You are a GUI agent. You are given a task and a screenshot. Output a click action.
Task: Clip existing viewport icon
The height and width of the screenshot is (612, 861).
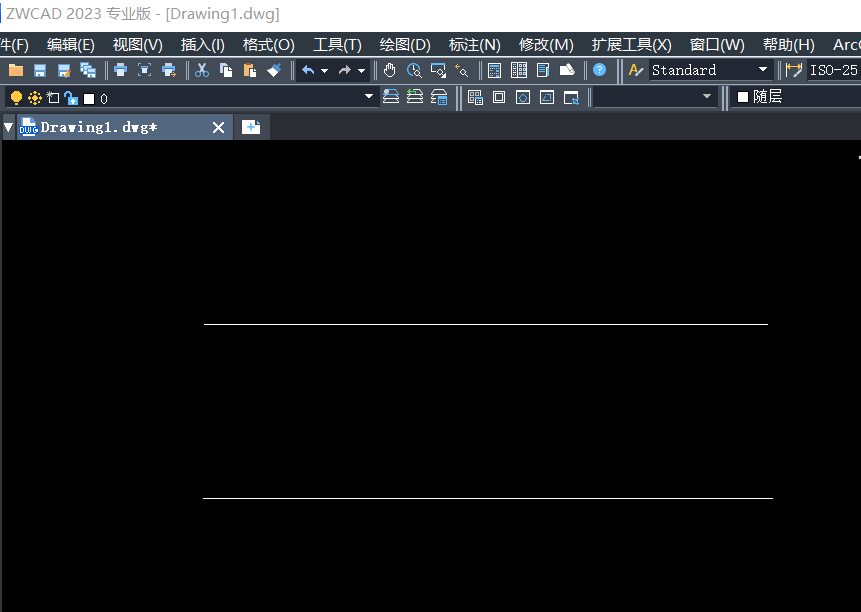[571, 98]
